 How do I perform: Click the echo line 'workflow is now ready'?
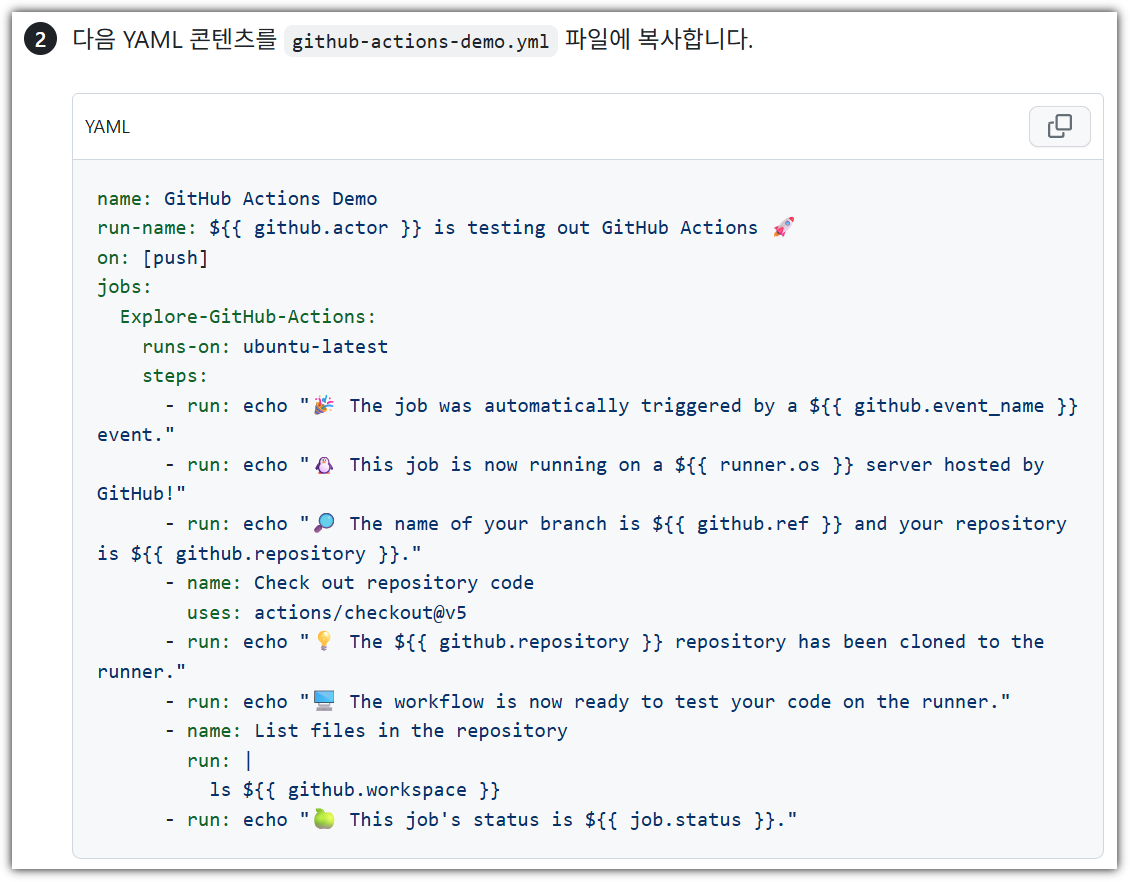coord(587,701)
